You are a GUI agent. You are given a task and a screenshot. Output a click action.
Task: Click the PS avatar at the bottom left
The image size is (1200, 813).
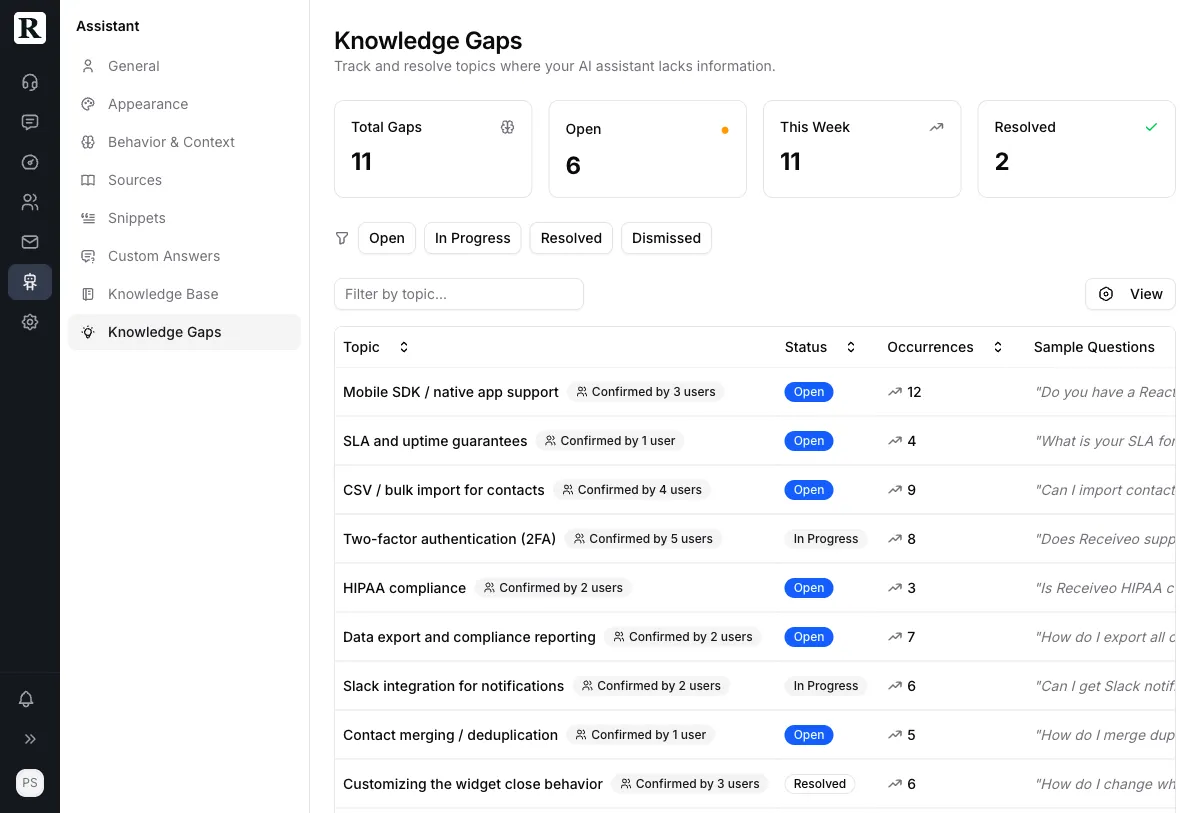coord(30,783)
